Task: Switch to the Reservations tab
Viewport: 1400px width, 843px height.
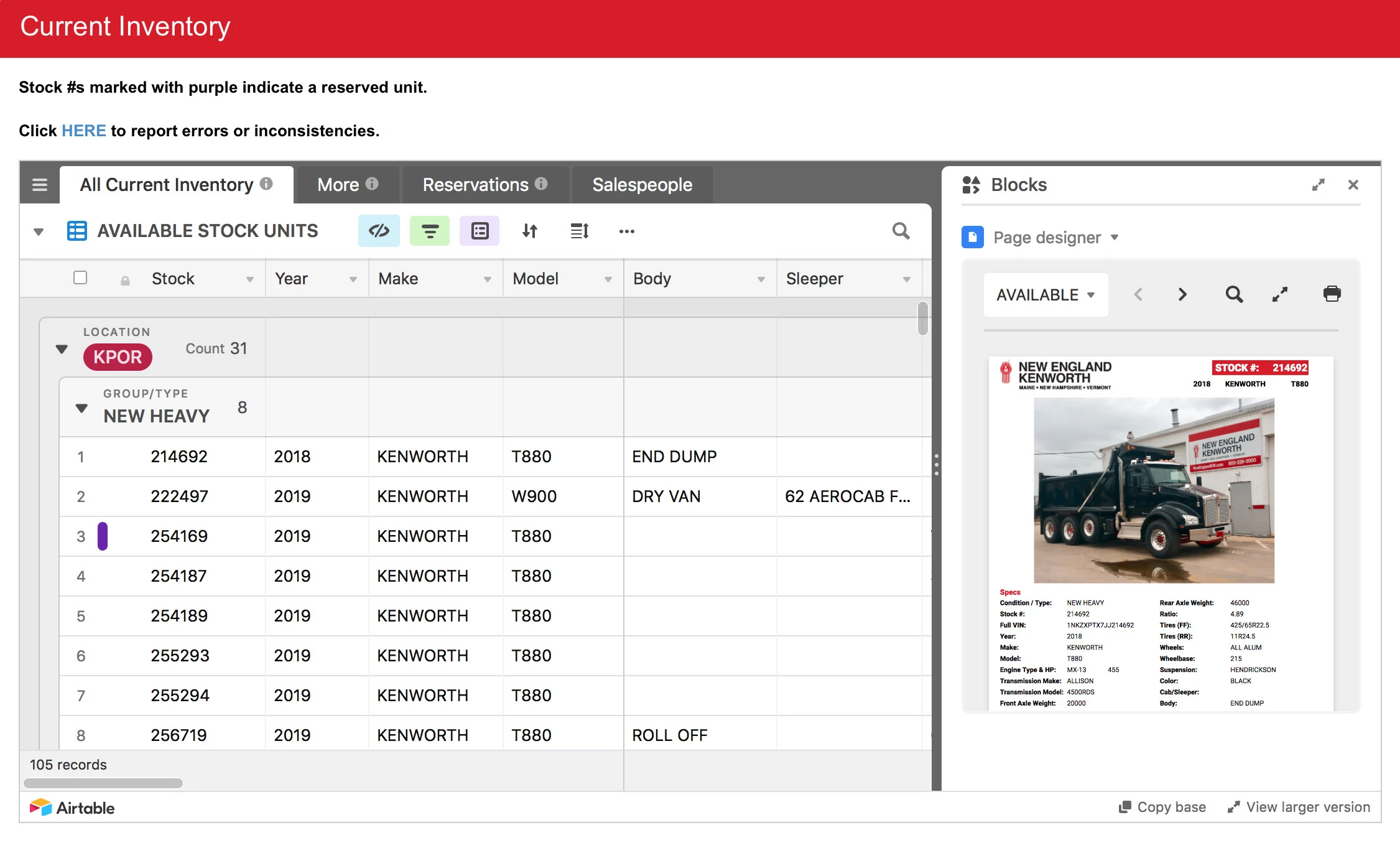Action: [485, 185]
